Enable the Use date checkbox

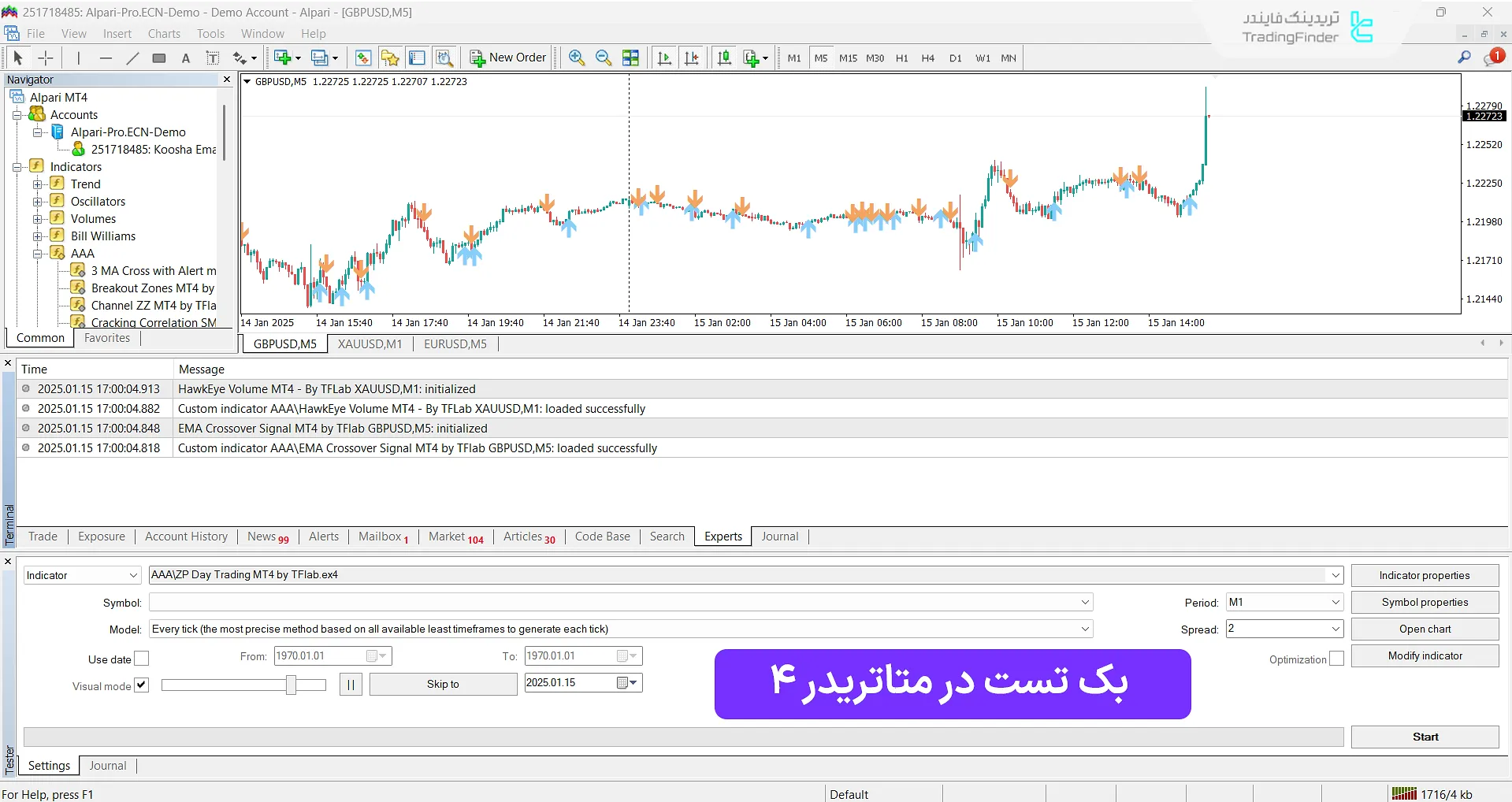(x=141, y=659)
